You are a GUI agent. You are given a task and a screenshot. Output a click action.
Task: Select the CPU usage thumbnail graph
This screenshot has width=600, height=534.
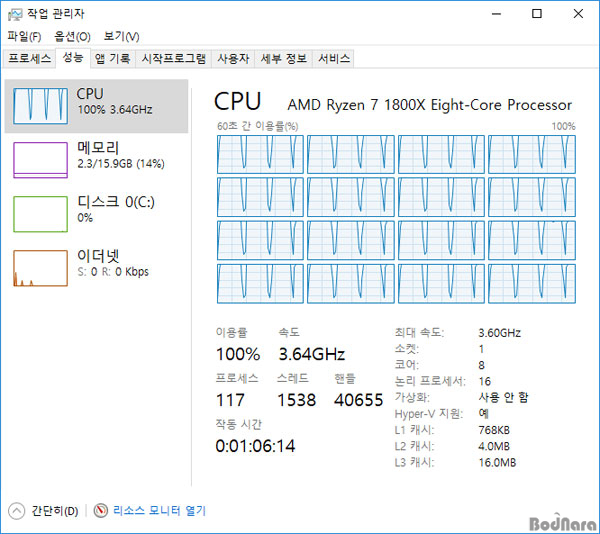click(39, 102)
